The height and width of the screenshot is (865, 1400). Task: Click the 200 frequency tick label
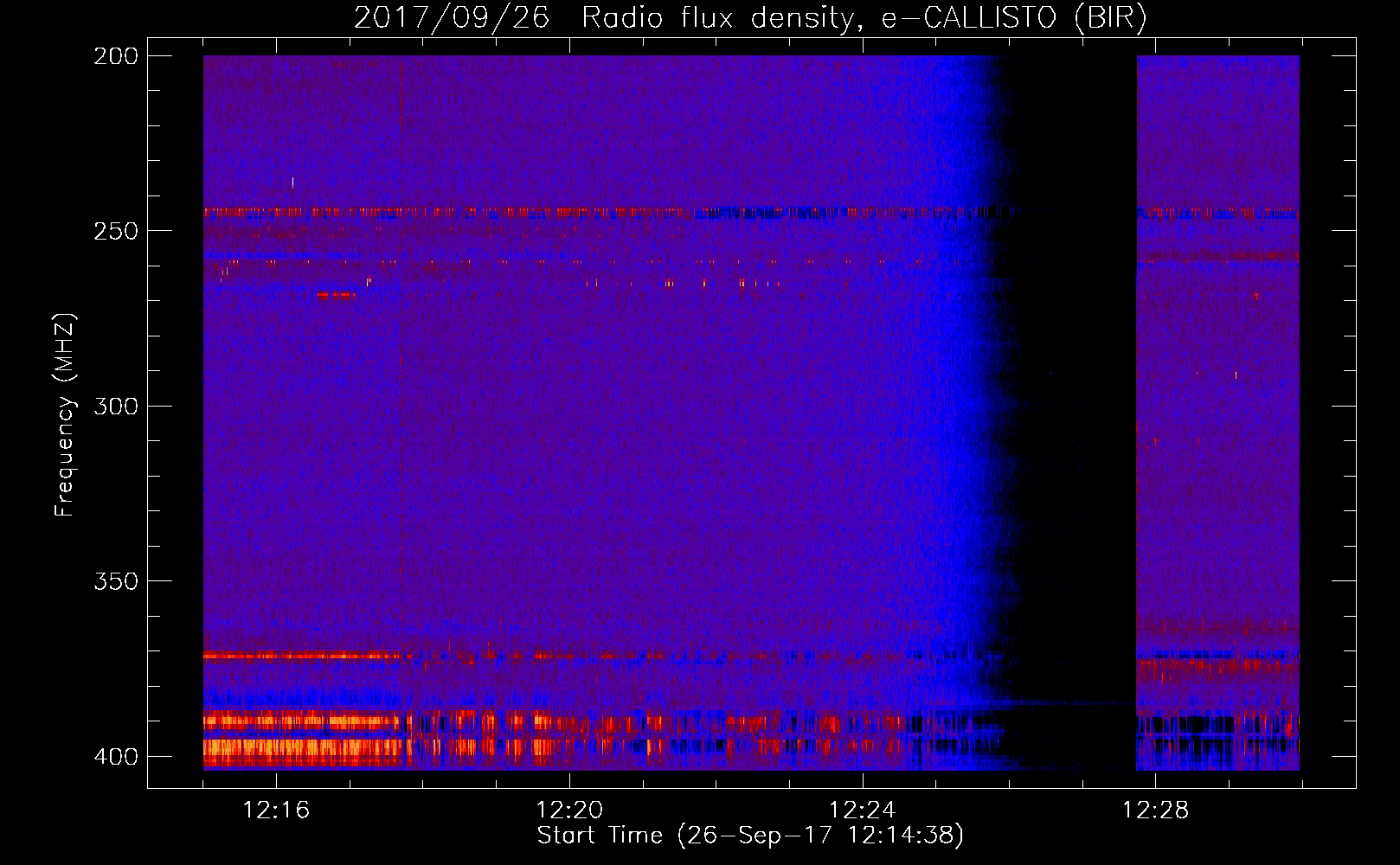(x=115, y=56)
